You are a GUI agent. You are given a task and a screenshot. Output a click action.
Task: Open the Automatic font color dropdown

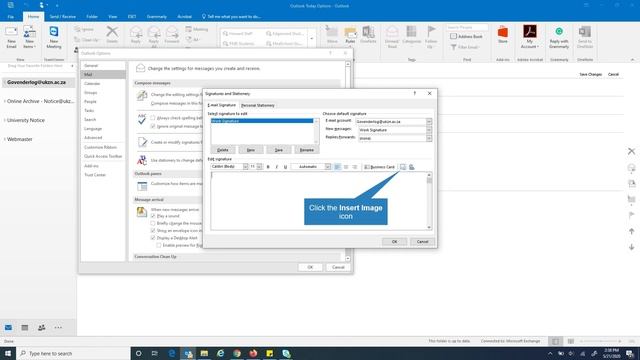[328, 167]
